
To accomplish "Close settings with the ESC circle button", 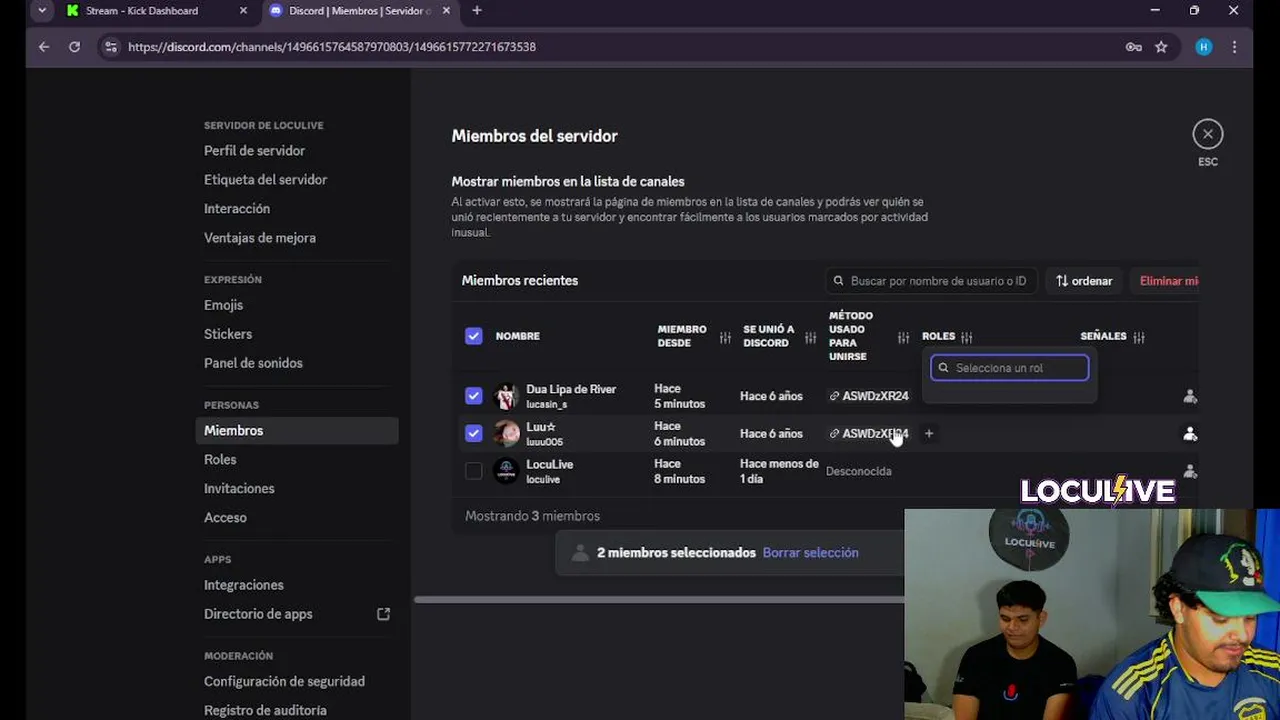I will pos(1208,134).
